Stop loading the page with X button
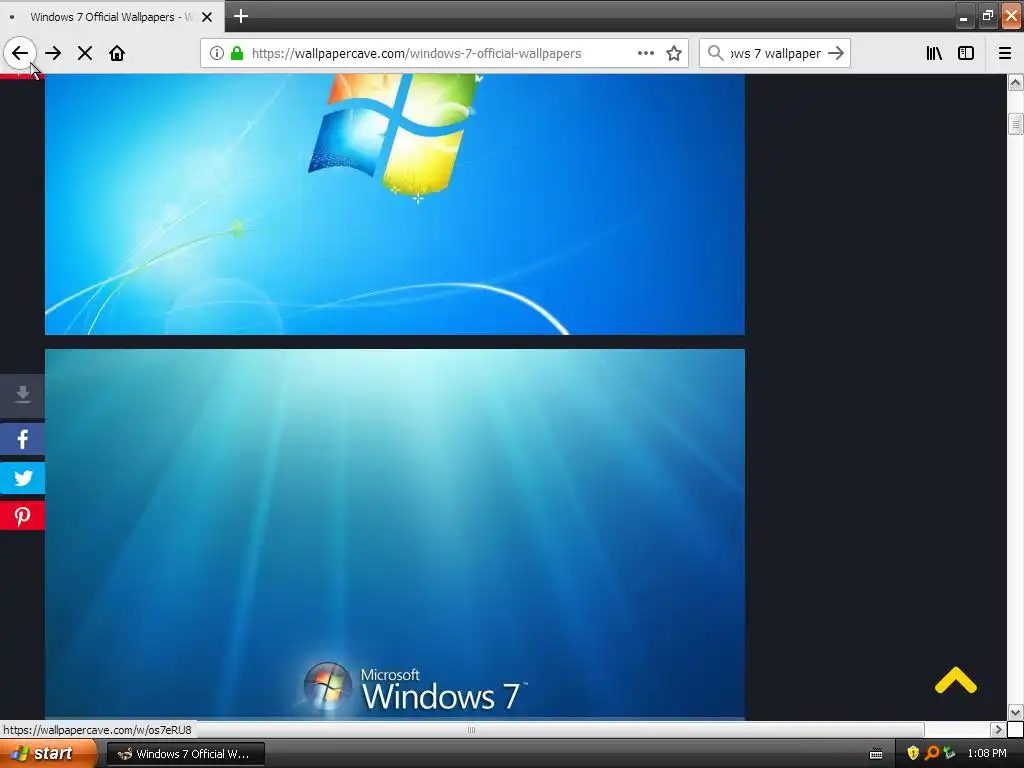 (85, 53)
